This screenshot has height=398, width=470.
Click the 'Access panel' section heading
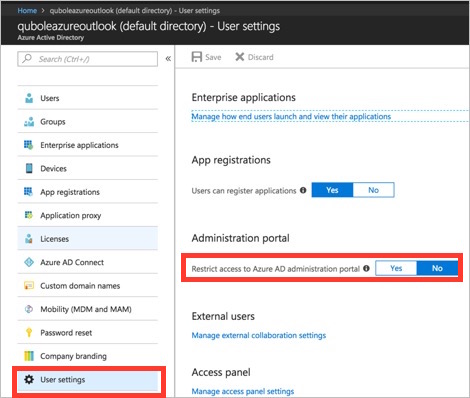221,372
